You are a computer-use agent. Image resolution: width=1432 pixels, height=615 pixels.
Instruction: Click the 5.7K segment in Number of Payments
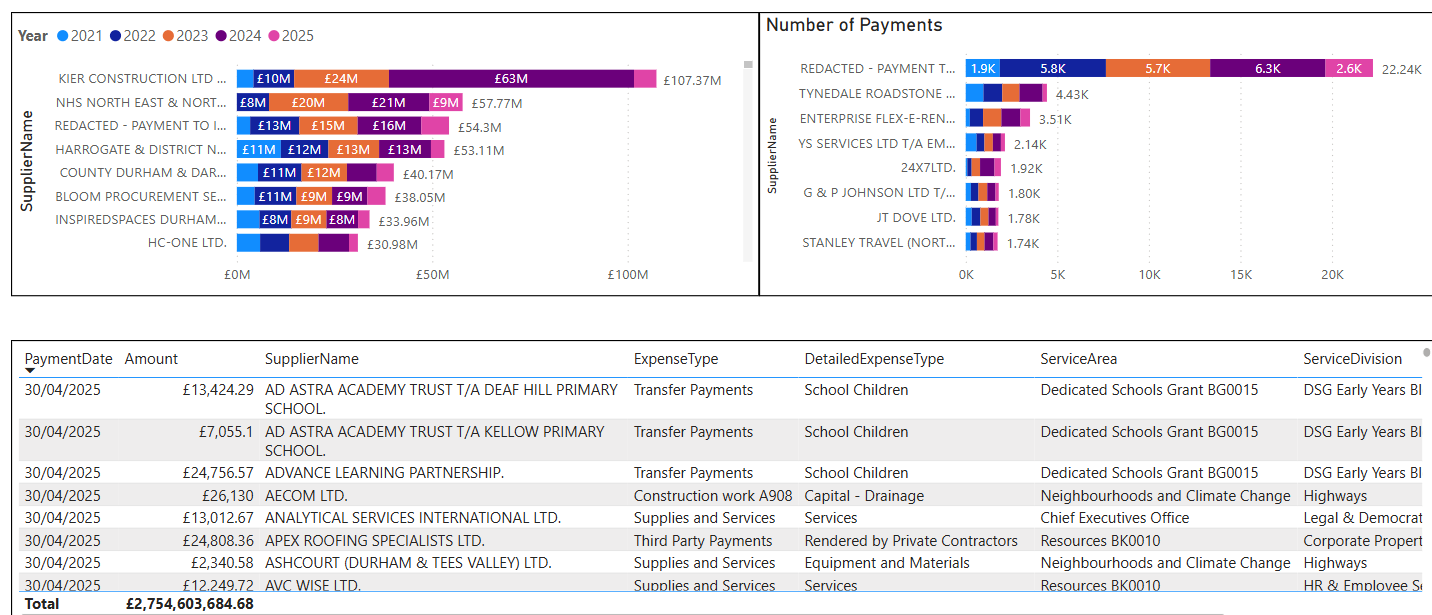click(1158, 68)
